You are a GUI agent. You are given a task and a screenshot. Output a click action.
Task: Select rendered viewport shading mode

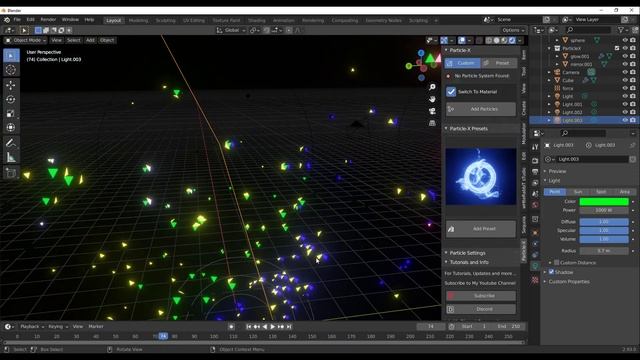512,40
